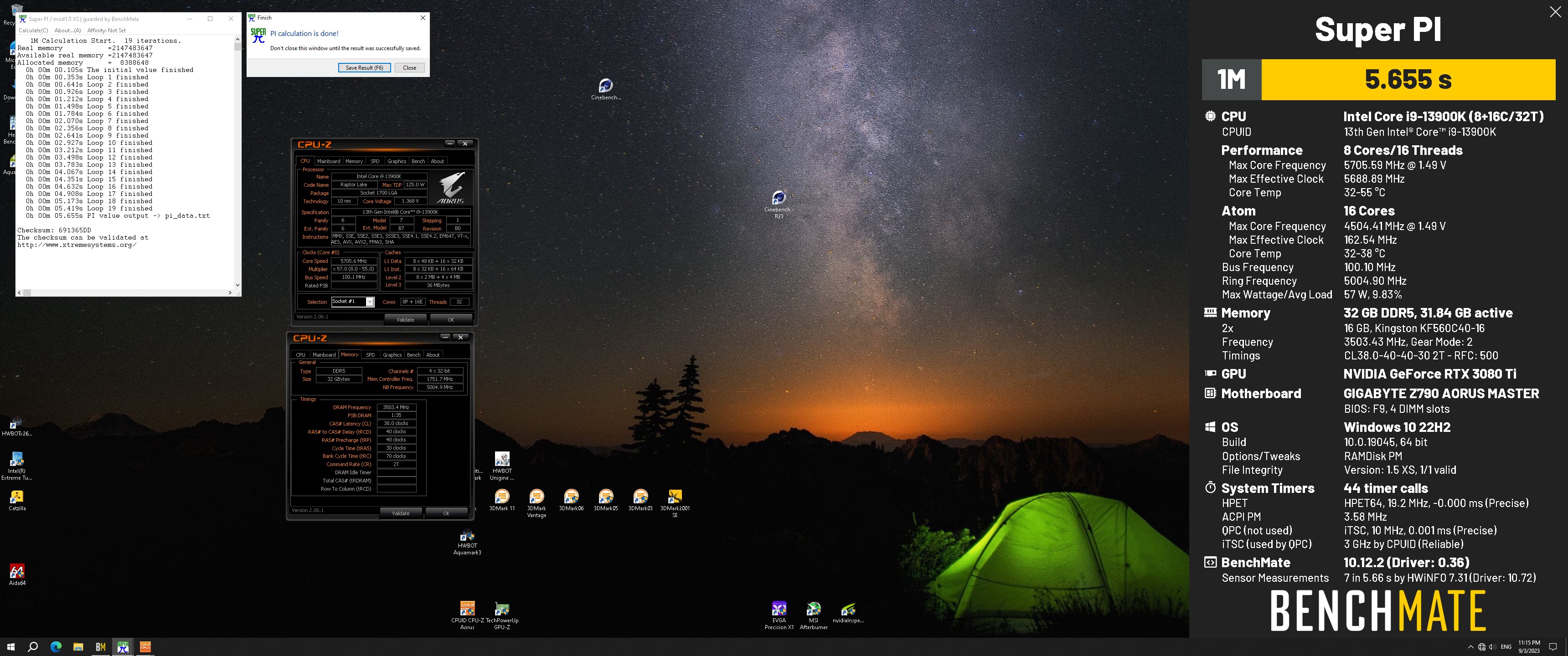This screenshot has width=1568, height=656.
Task: Launch the 3DMark Vantage shortcut
Action: click(536, 504)
